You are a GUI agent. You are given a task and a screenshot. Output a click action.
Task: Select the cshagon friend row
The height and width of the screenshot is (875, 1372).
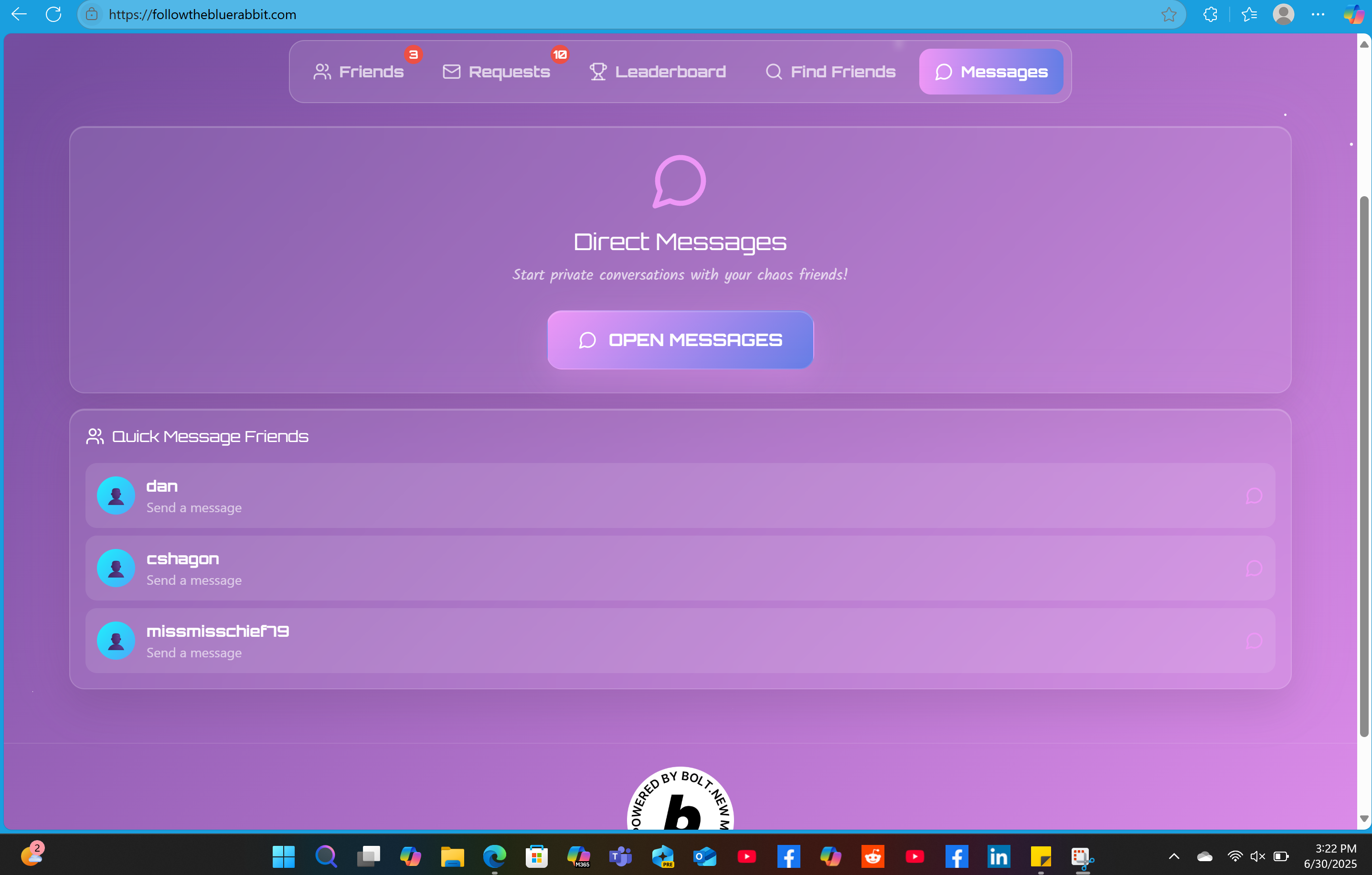(680, 568)
